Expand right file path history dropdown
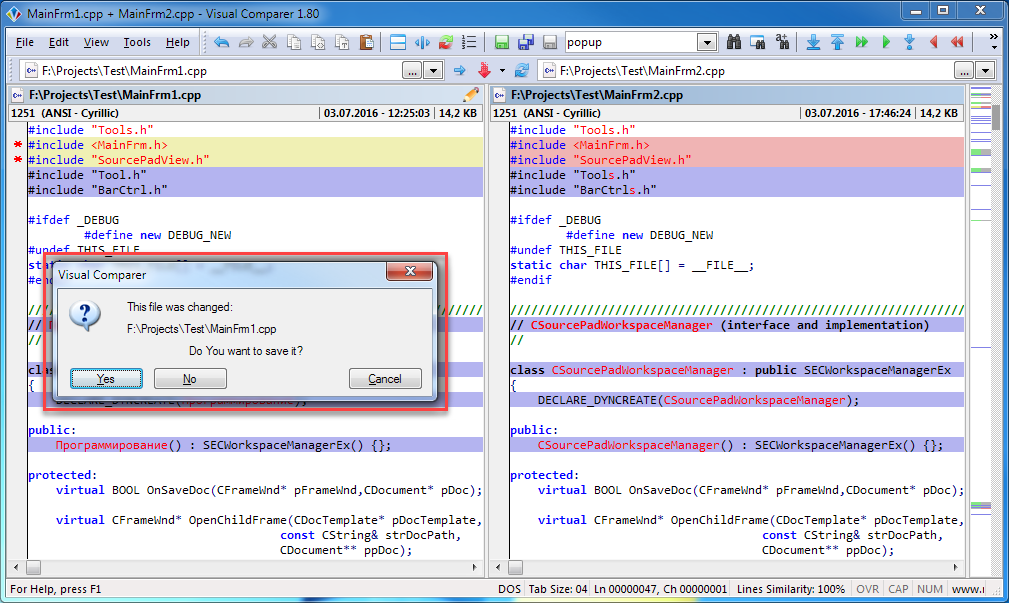1009x603 pixels. (x=985, y=71)
